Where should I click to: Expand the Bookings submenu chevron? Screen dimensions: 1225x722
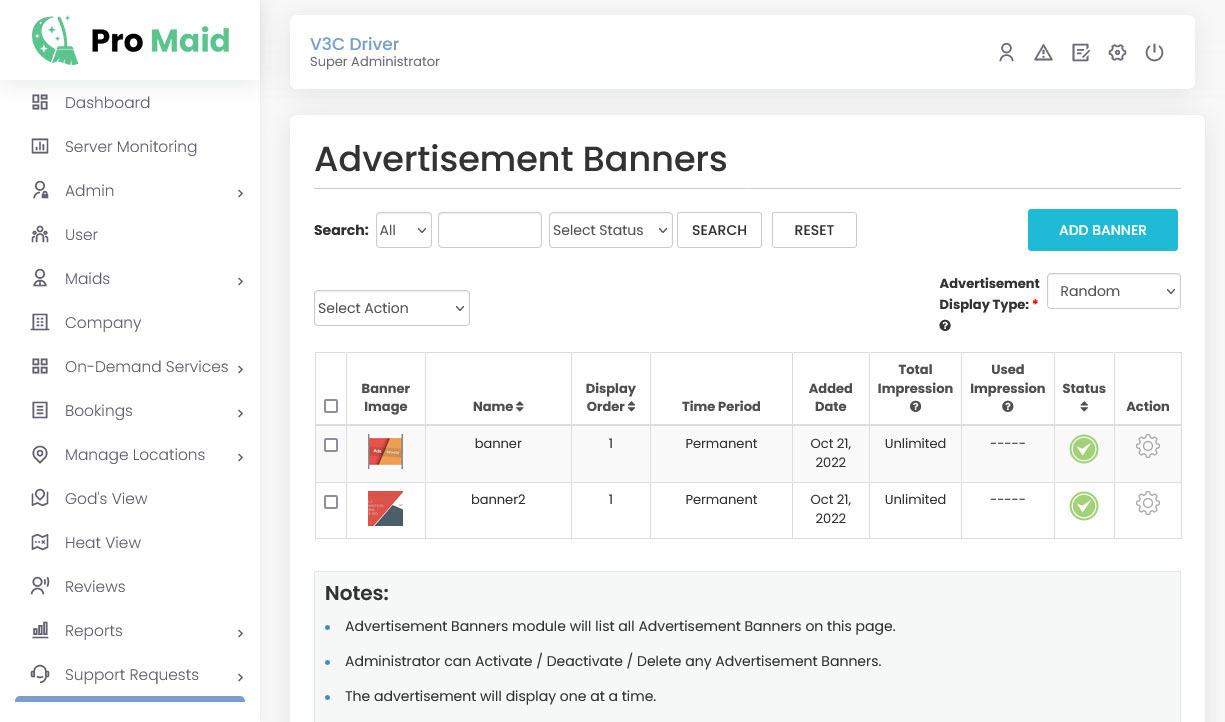[241, 413]
